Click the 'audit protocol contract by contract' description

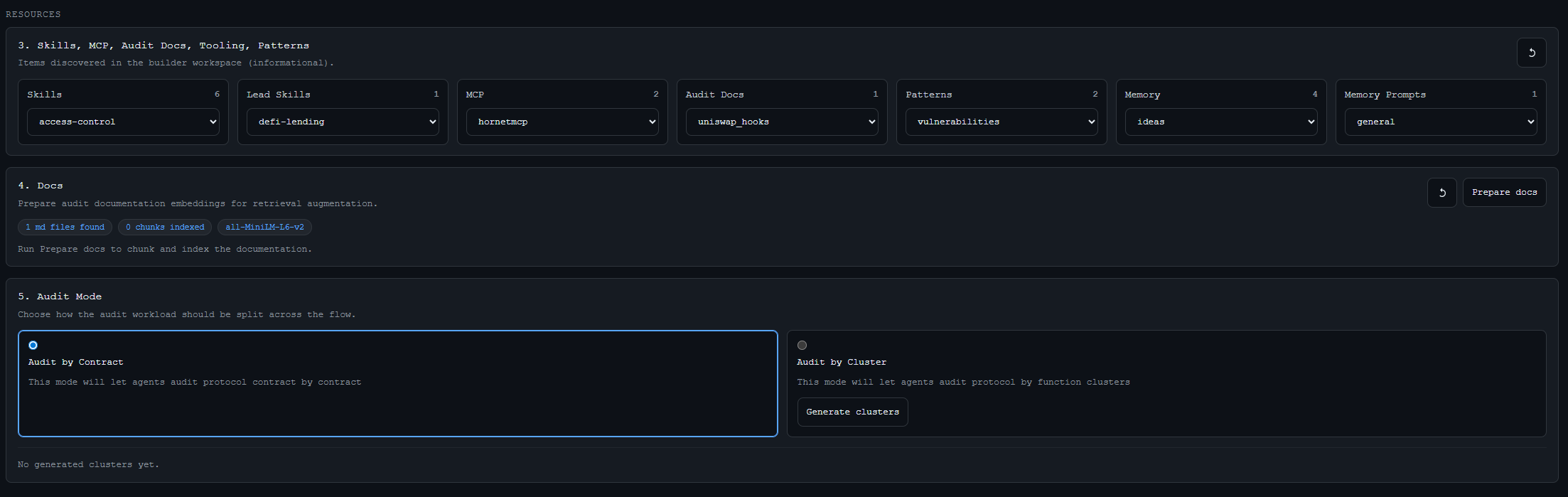[195, 383]
